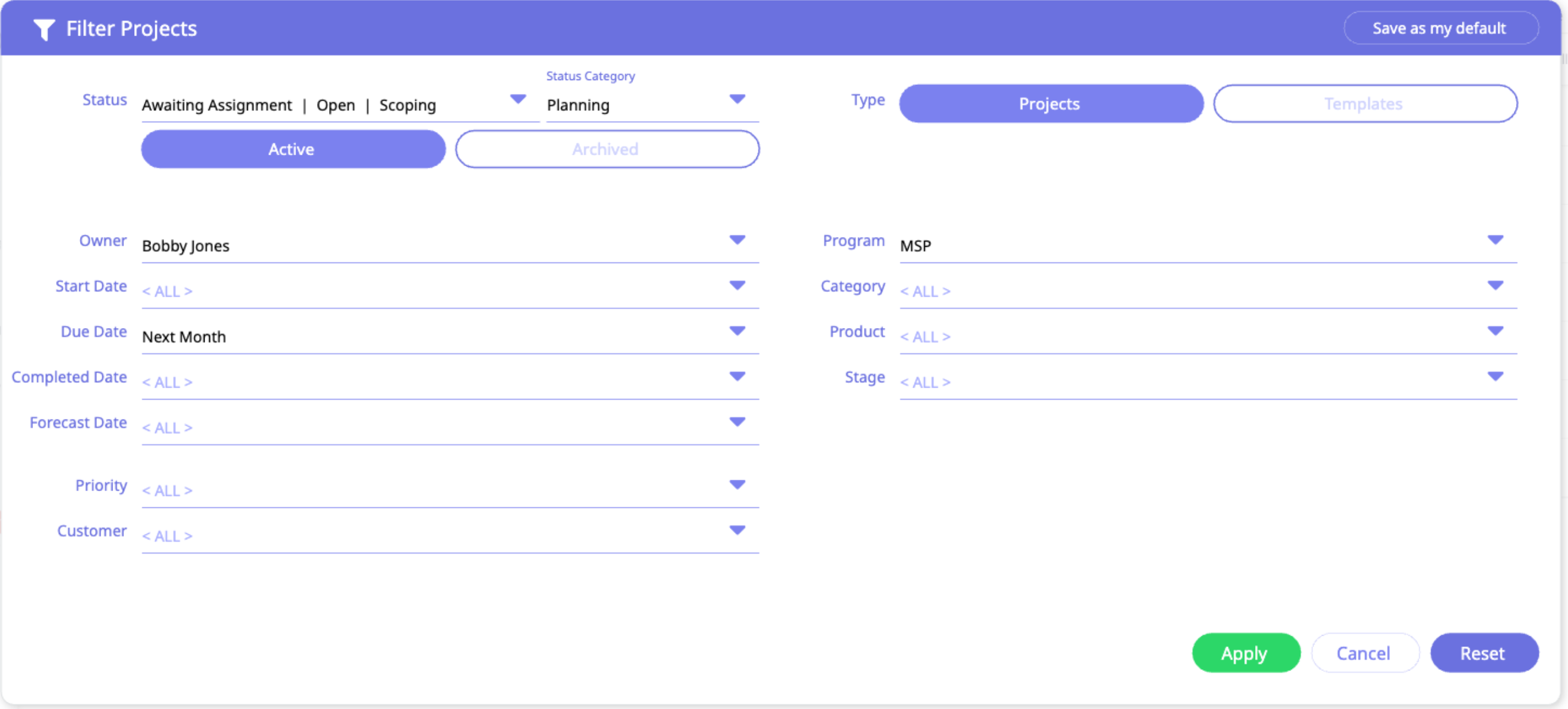1568x709 pixels.
Task: Click the funnel filter icon in header
Action: click(x=44, y=29)
